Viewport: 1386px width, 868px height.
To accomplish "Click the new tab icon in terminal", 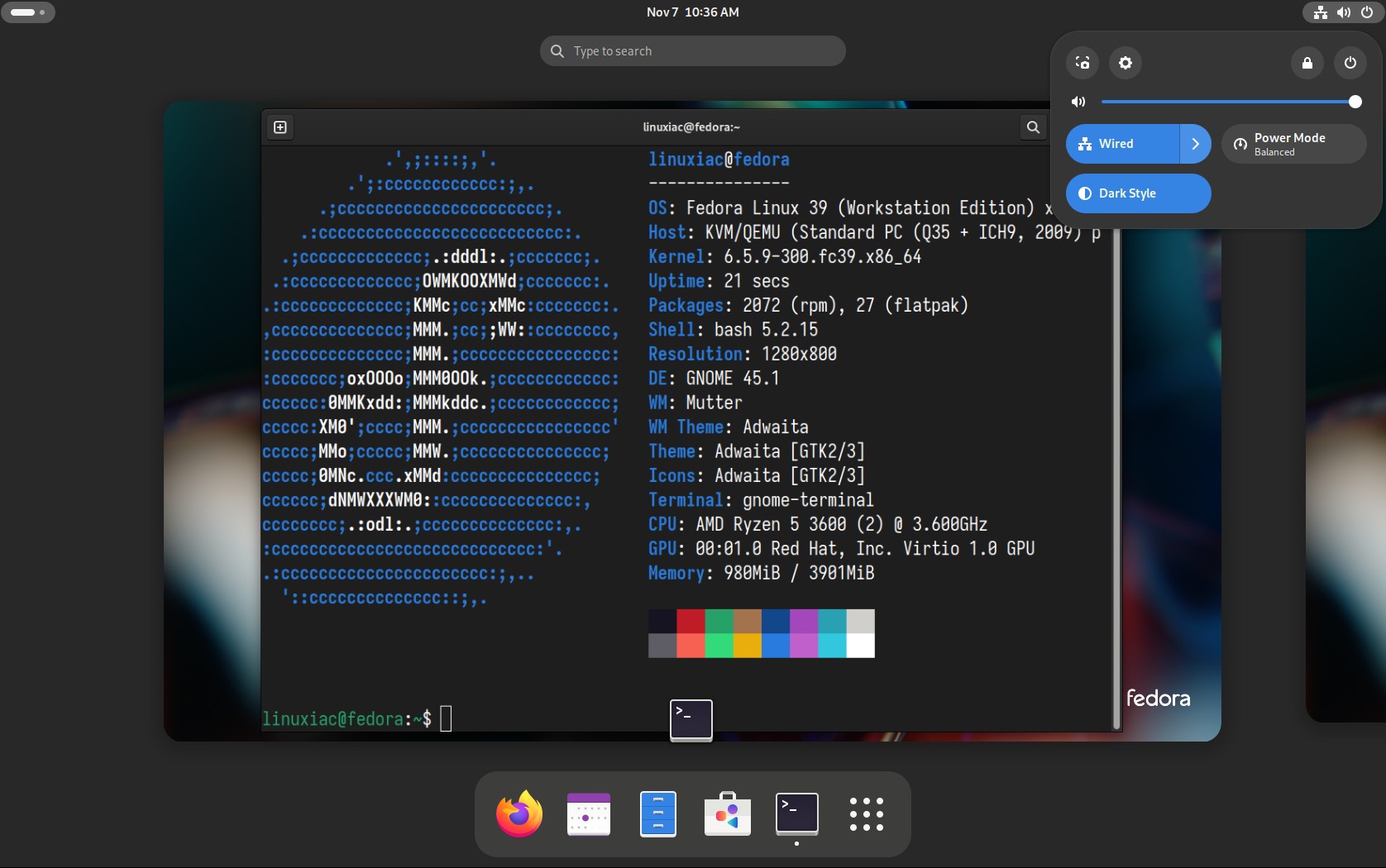I will coord(280,127).
